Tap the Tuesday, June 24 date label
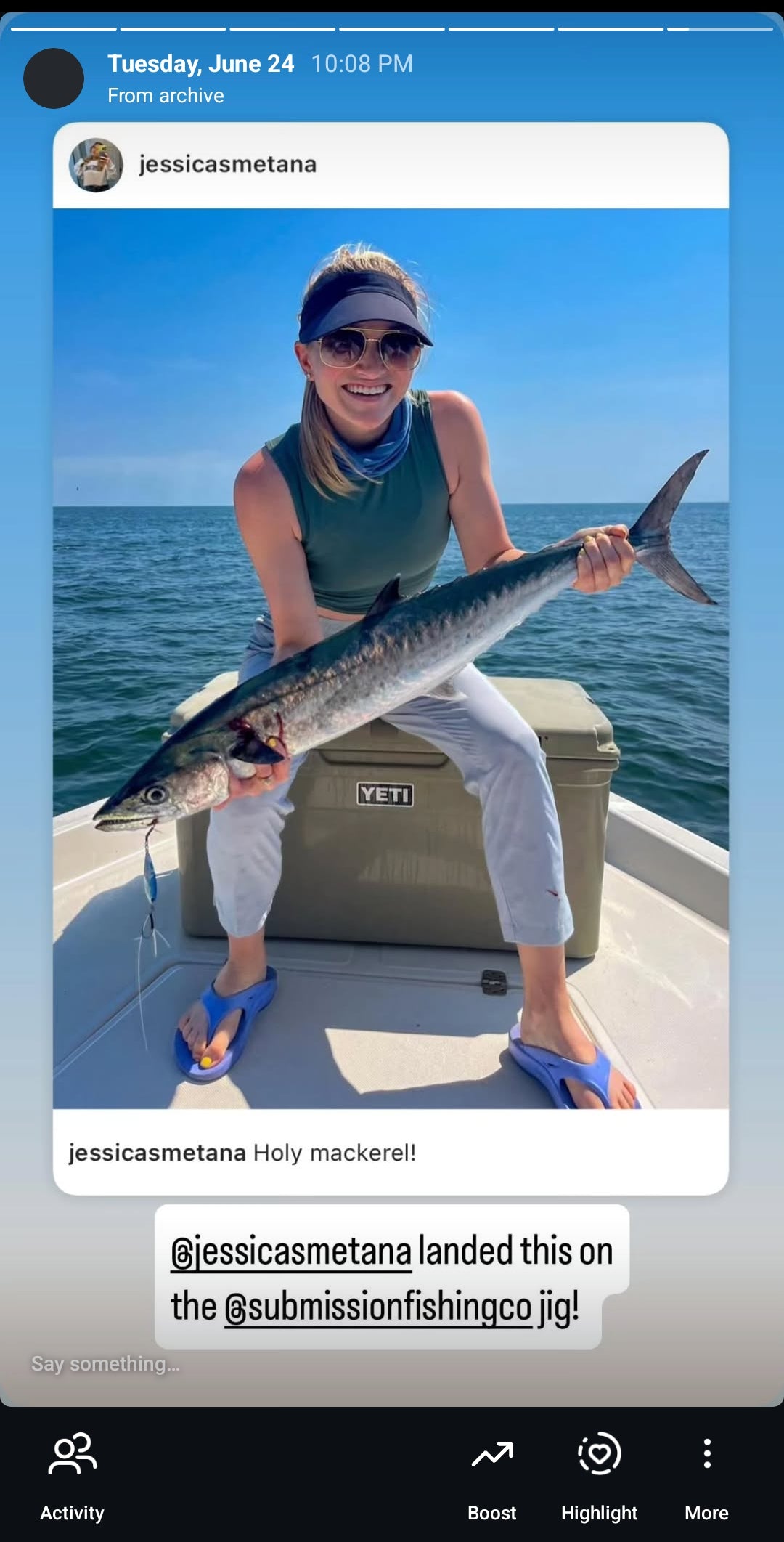 tap(200, 64)
